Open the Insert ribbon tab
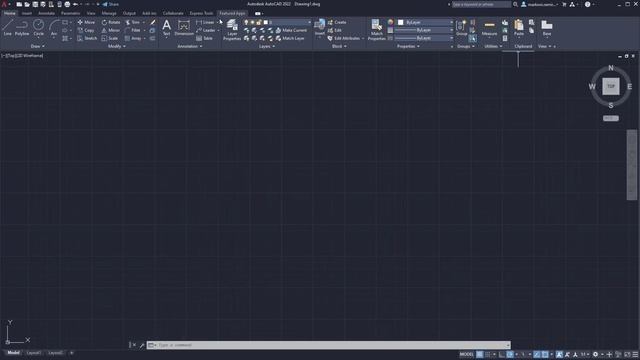The image size is (640, 360). (x=27, y=13)
